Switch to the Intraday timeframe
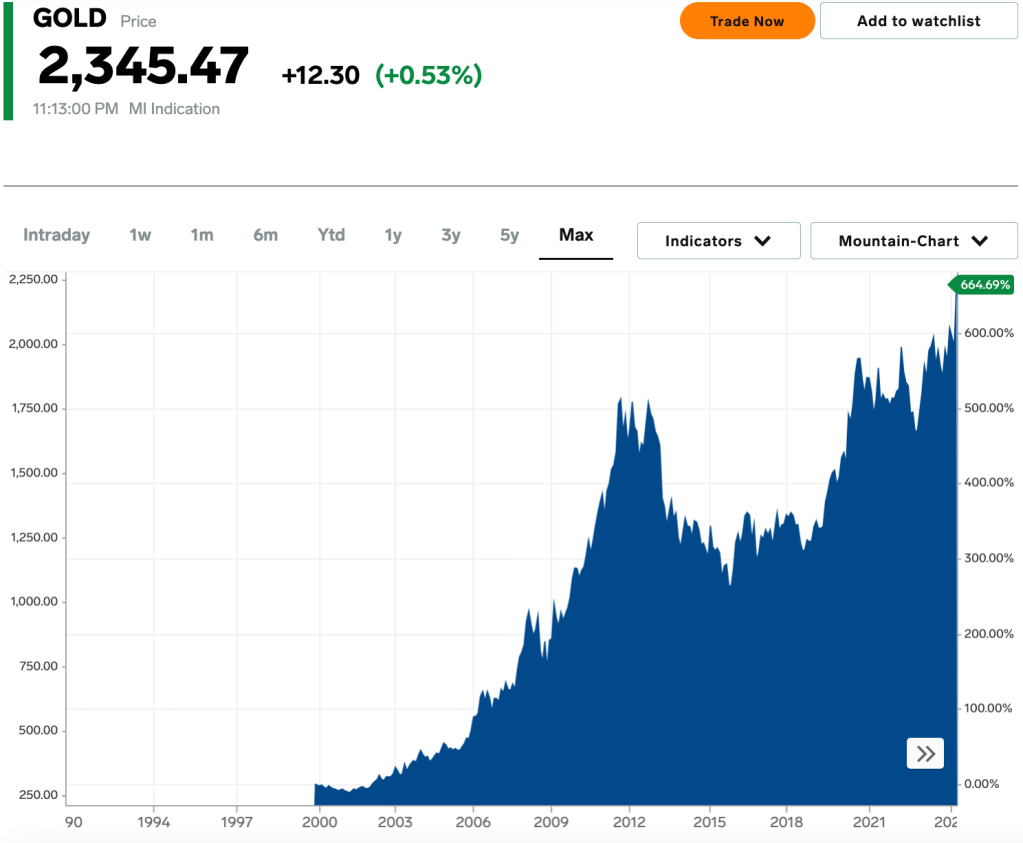This screenshot has height=843, width=1023. pyautogui.click(x=57, y=235)
